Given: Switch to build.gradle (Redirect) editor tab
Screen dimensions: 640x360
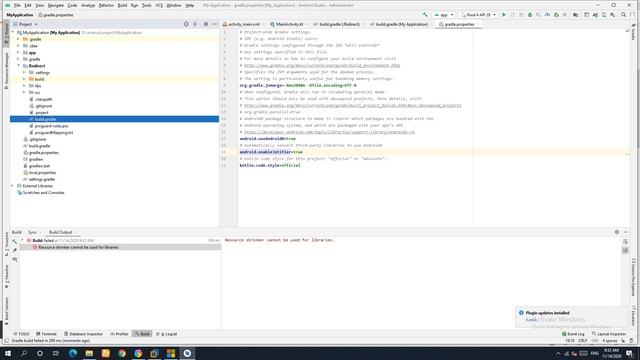Looking at the screenshot, I should (x=339, y=24).
